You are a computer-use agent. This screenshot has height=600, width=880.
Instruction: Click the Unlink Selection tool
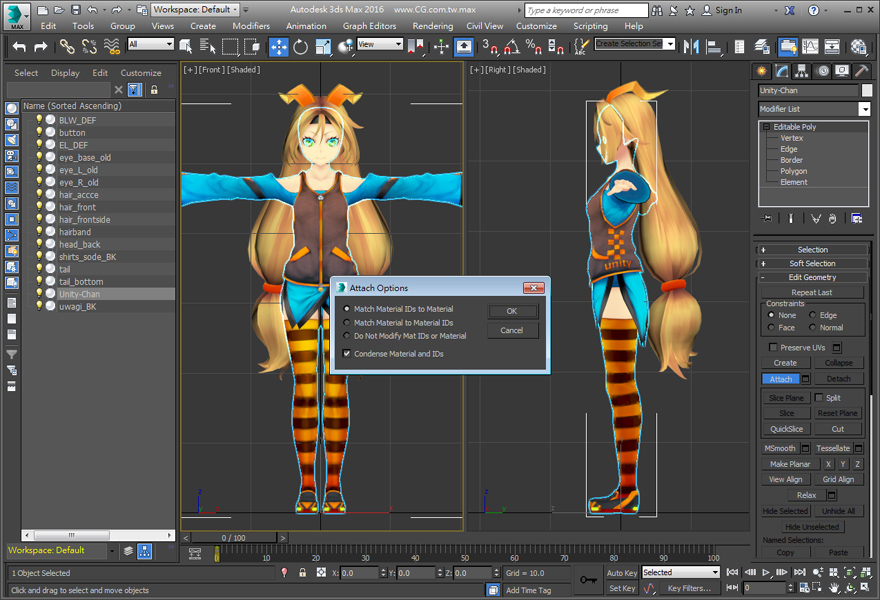[89, 47]
